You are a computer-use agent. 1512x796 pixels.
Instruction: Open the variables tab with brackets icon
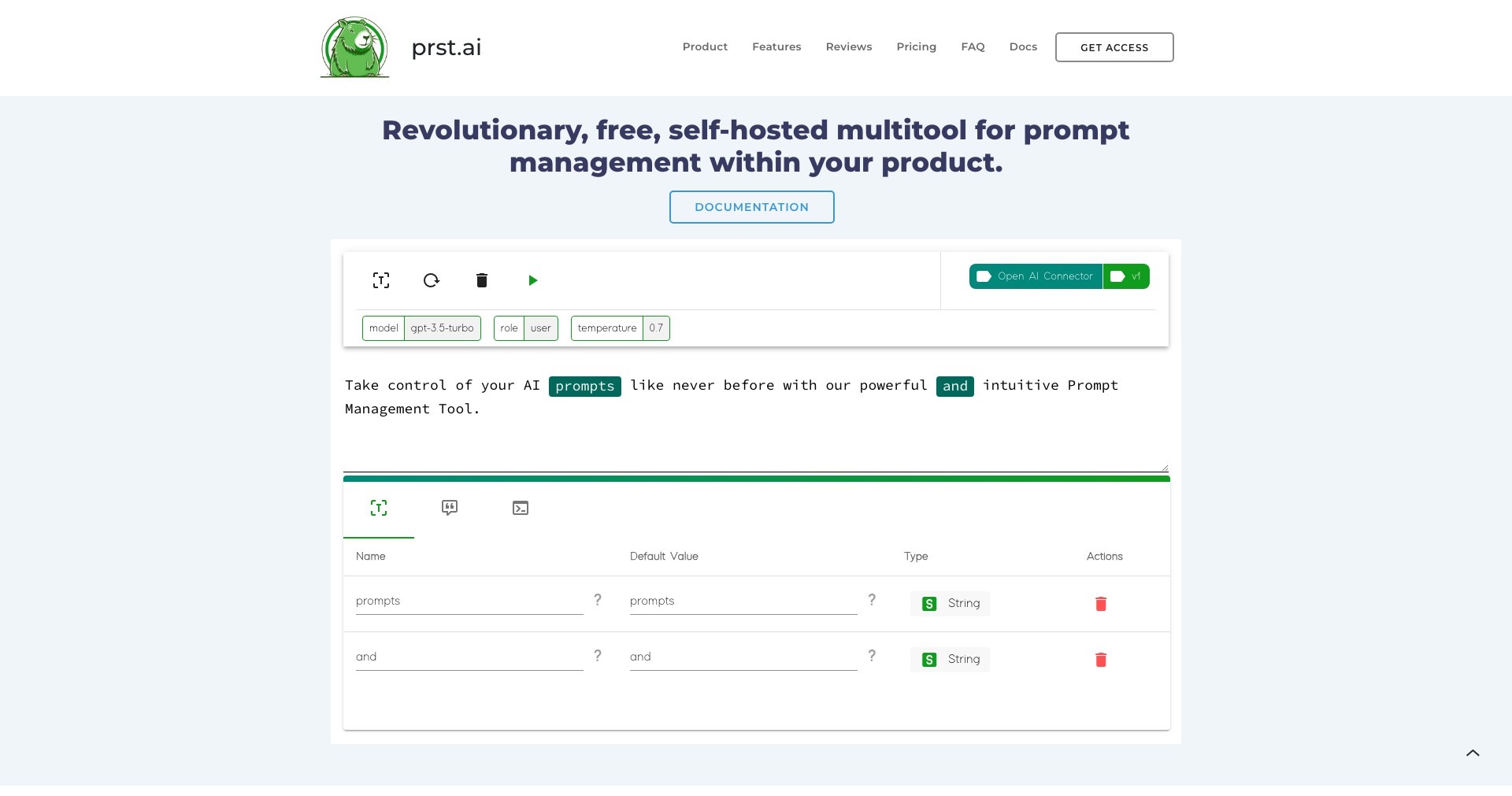(379, 508)
